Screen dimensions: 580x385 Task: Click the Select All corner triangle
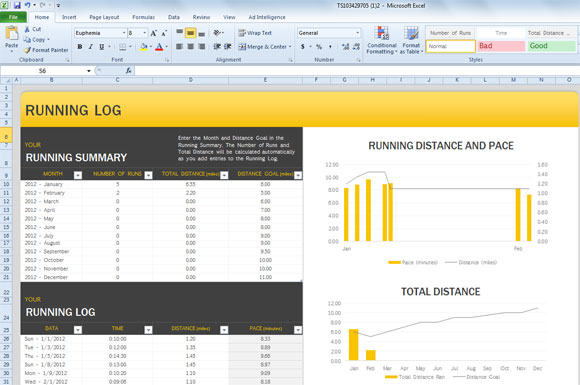[x=7, y=80]
